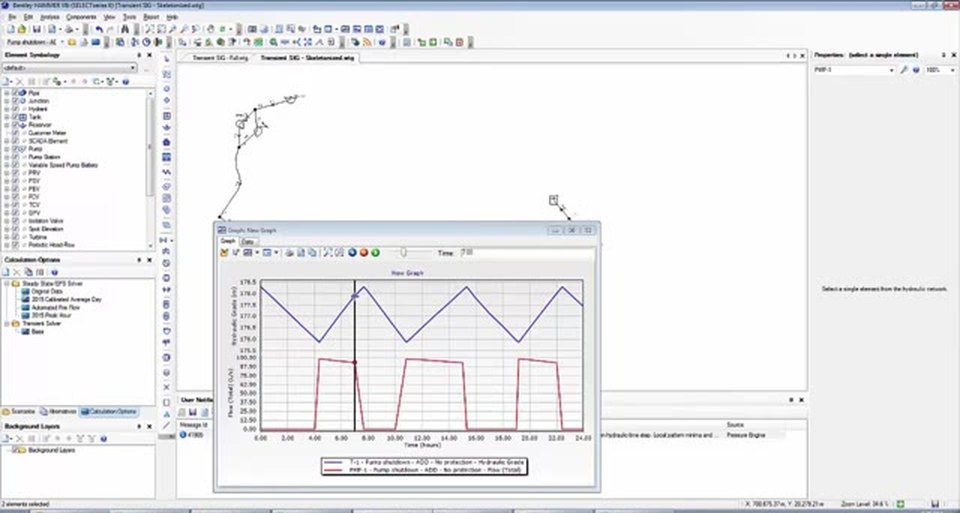Click the vertical time marker line on graph
This screenshot has height=513, width=960.
(354, 356)
